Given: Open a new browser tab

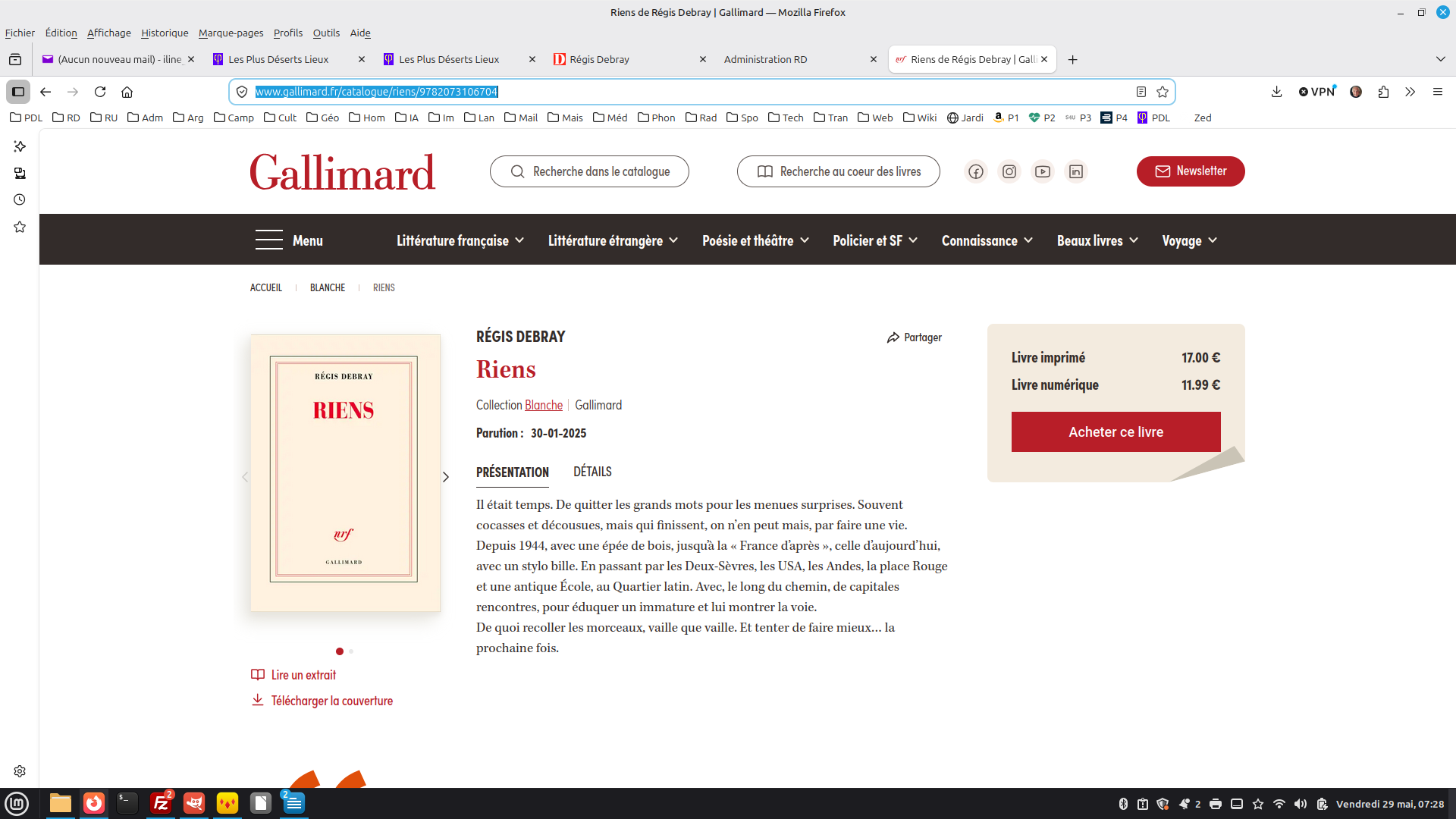Looking at the screenshot, I should 1073,60.
